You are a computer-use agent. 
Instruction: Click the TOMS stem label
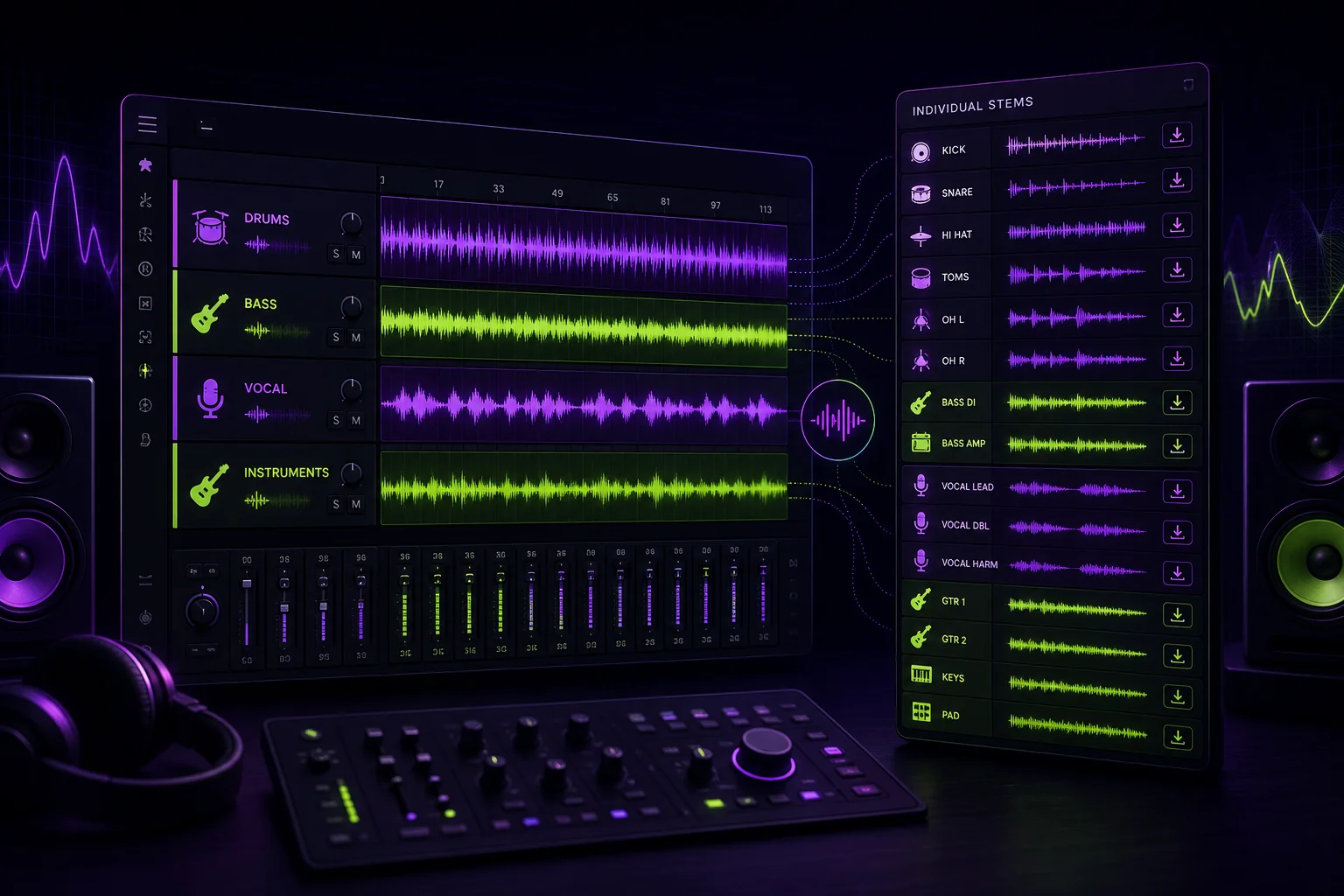(x=955, y=276)
